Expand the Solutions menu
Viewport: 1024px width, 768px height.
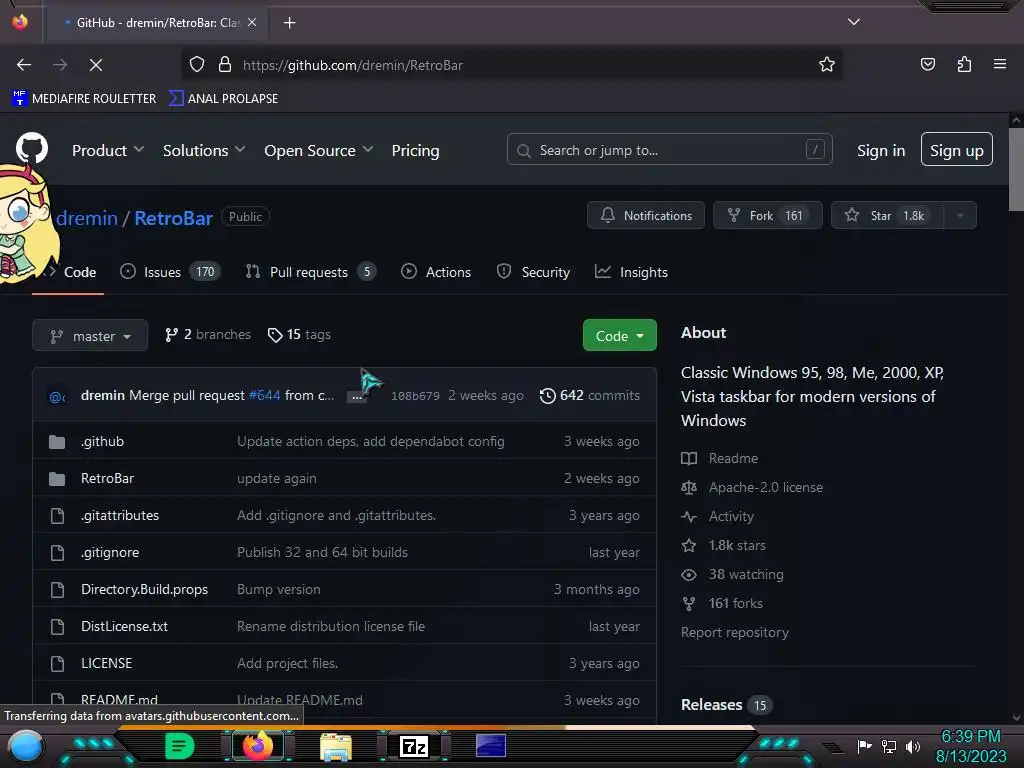204,150
